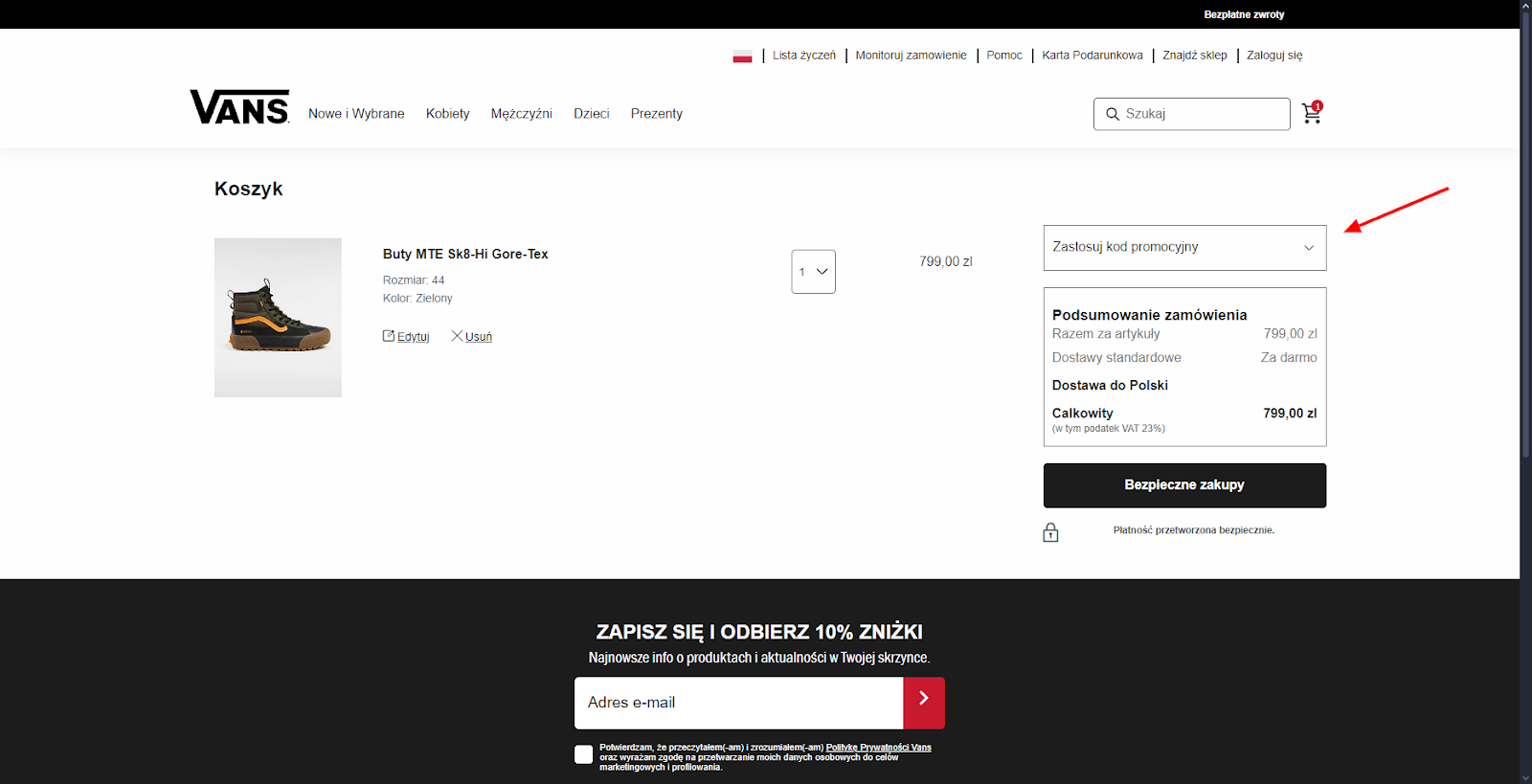
Task: Submit email with red arrow button
Action: click(x=924, y=703)
